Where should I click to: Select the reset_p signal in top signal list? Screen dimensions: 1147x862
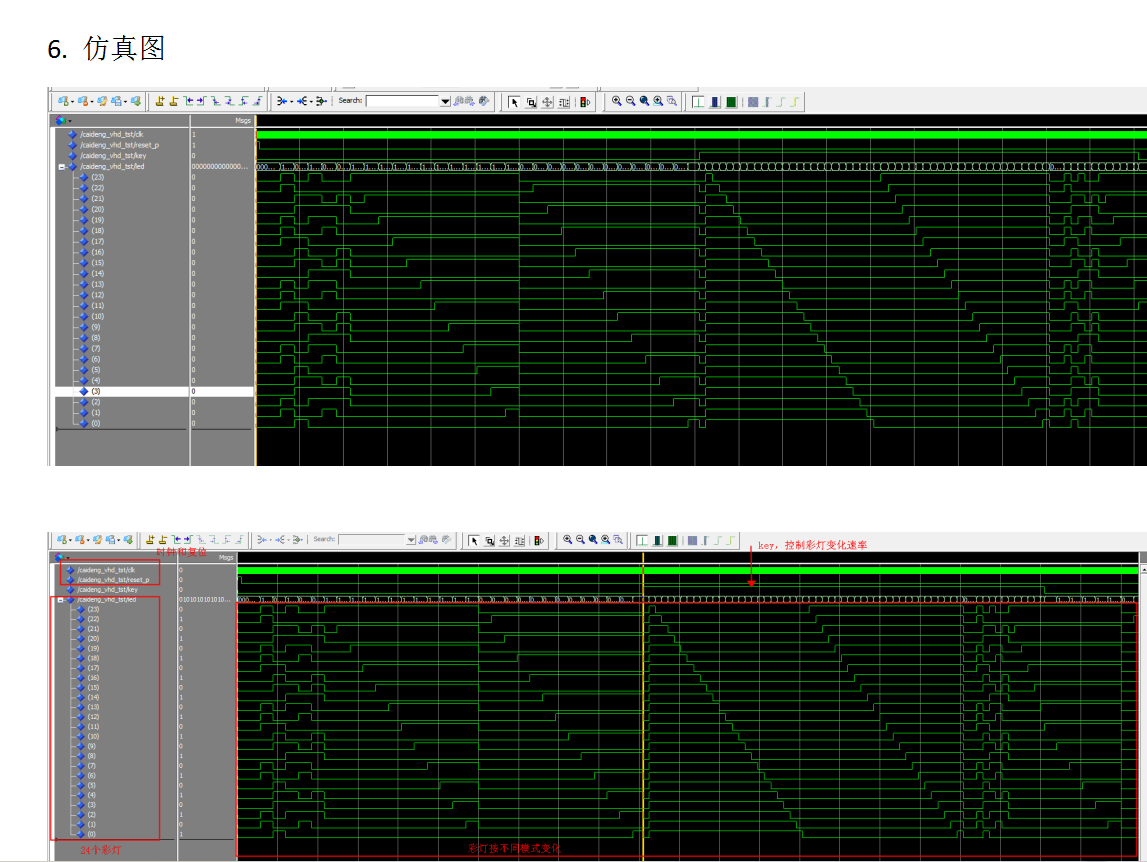click(x=119, y=145)
